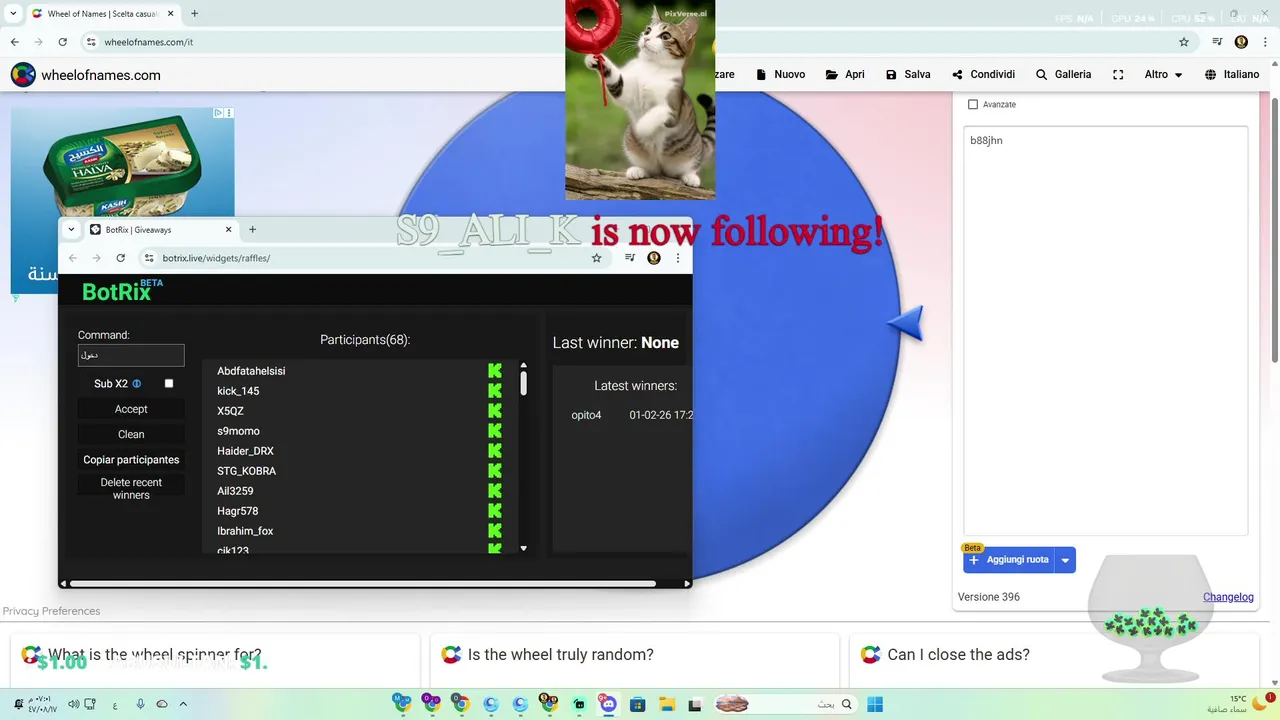
Task: Open the Halva ad info icon
Action: pos(220,113)
